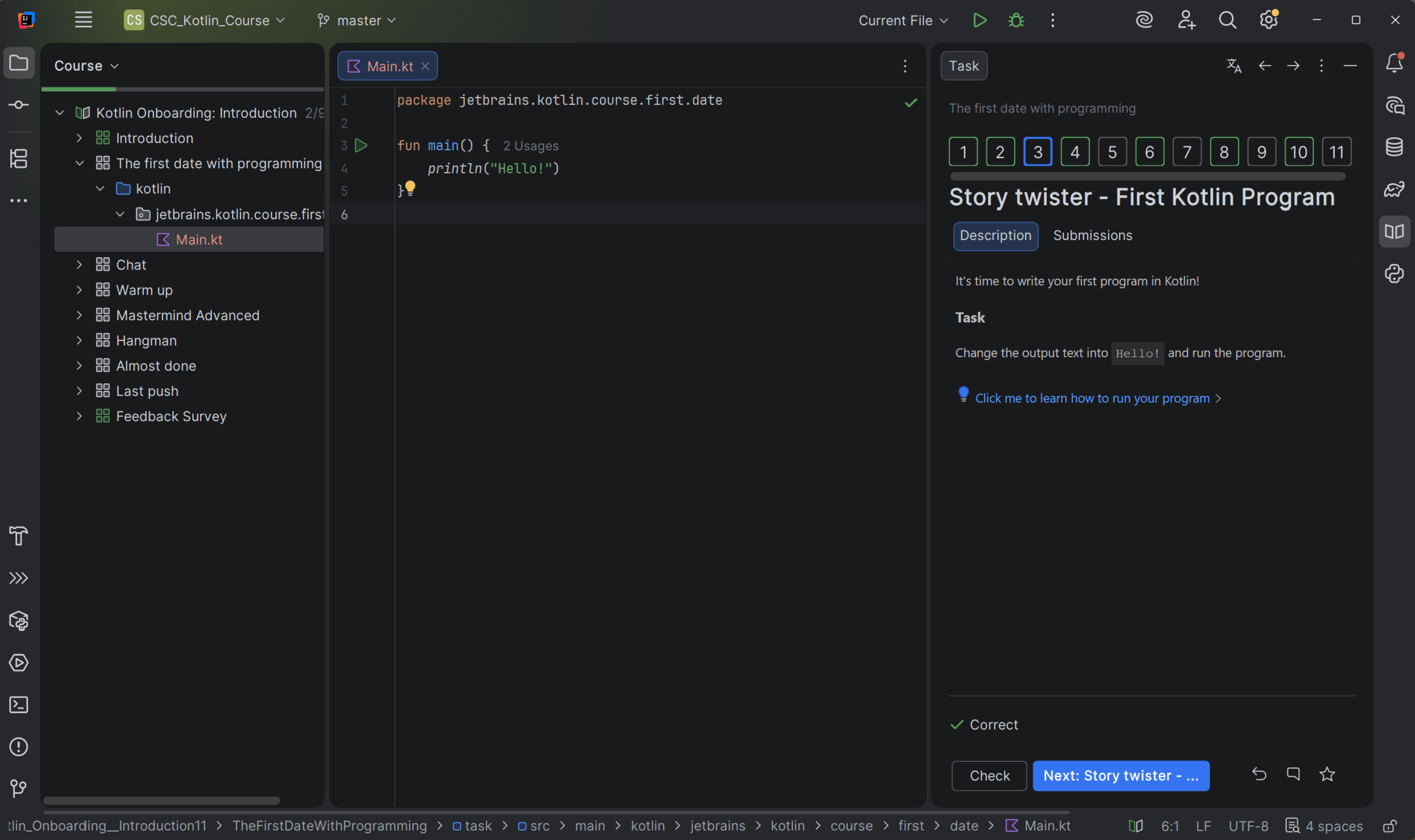Open the Main.kt editor tab options menu
This screenshot has width=1415, height=840.
pos(905,66)
